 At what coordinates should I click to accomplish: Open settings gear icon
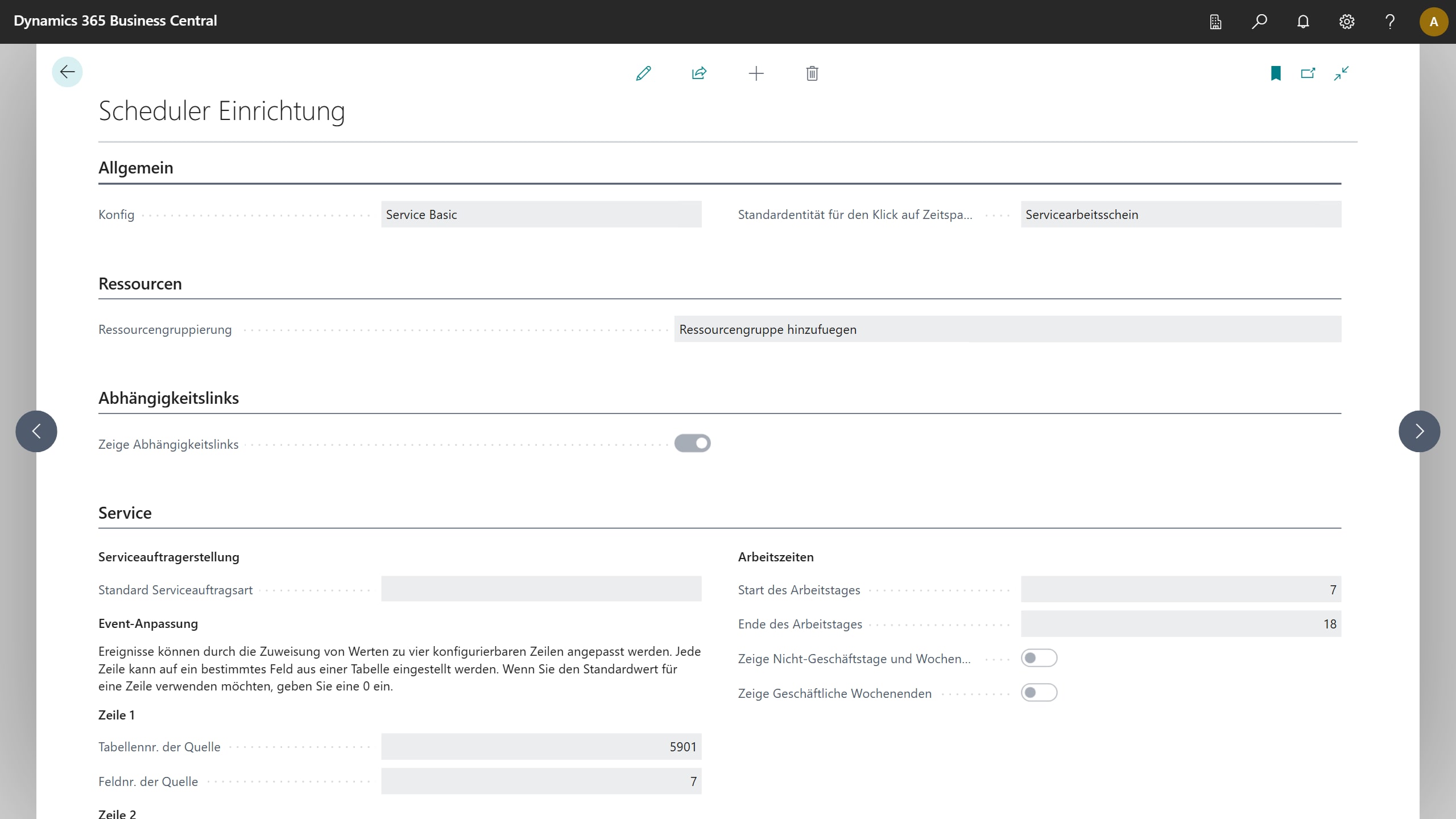click(x=1347, y=22)
